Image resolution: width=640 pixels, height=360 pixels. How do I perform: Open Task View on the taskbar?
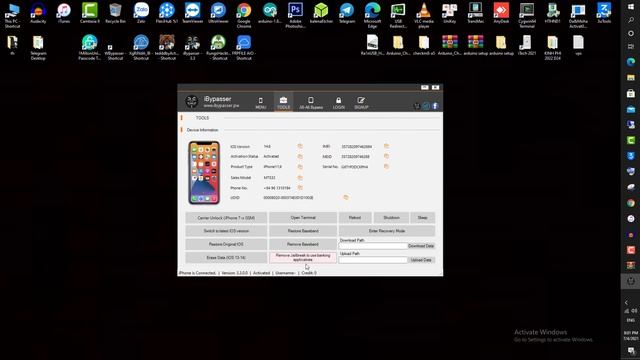tap(631, 47)
